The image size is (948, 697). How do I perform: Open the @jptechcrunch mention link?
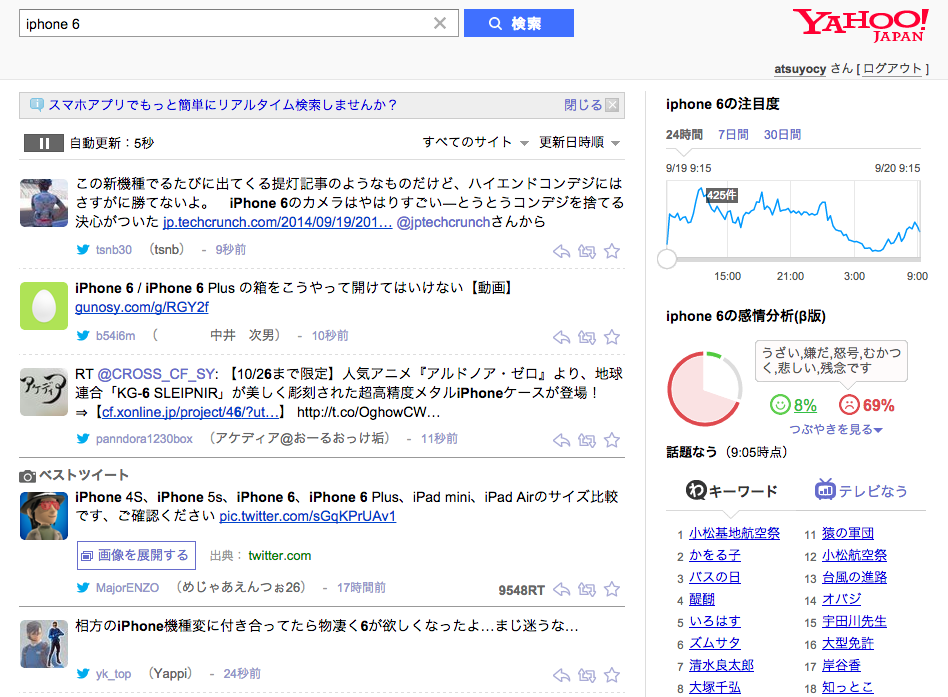coord(443,222)
